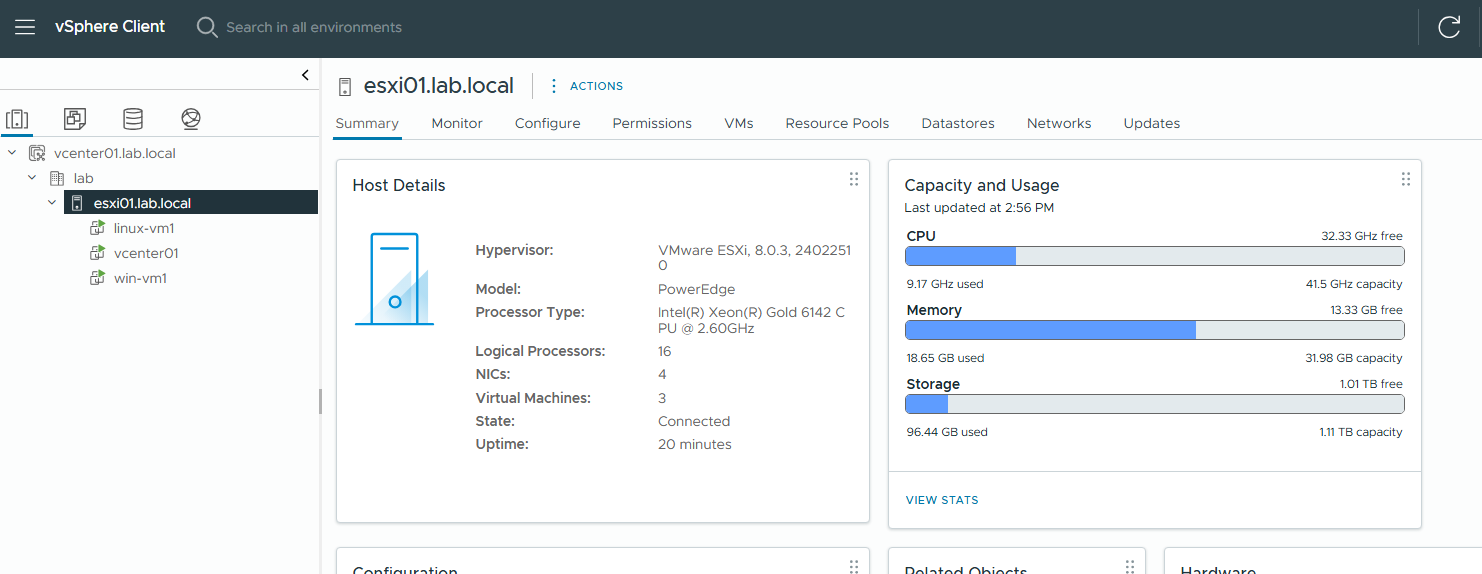Click the ACTIONS three-dot icon
This screenshot has height=574, width=1482.
tap(554, 86)
